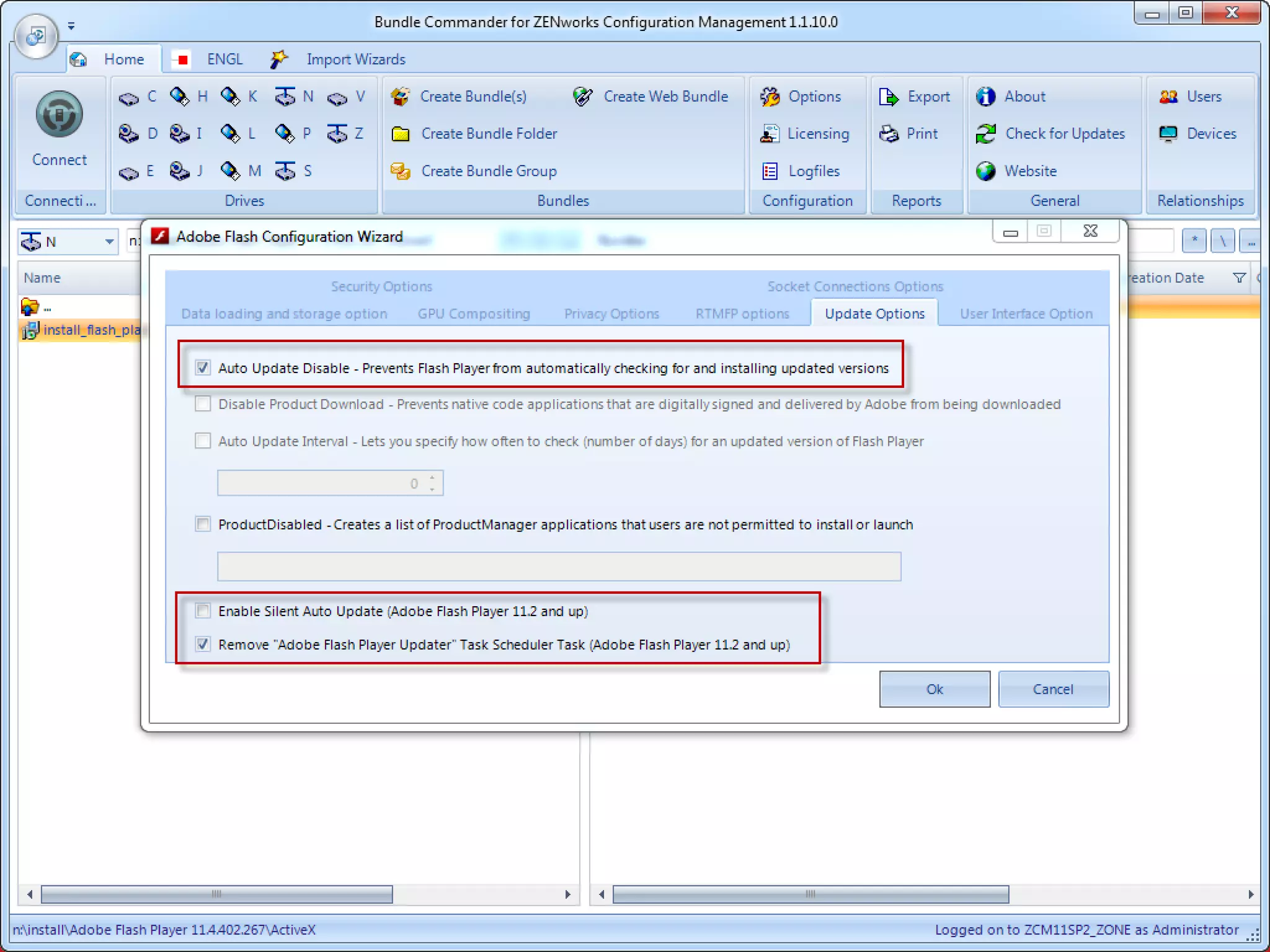This screenshot has width=1270, height=952.
Task: Click Cancel button in wizard
Action: coord(1053,689)
